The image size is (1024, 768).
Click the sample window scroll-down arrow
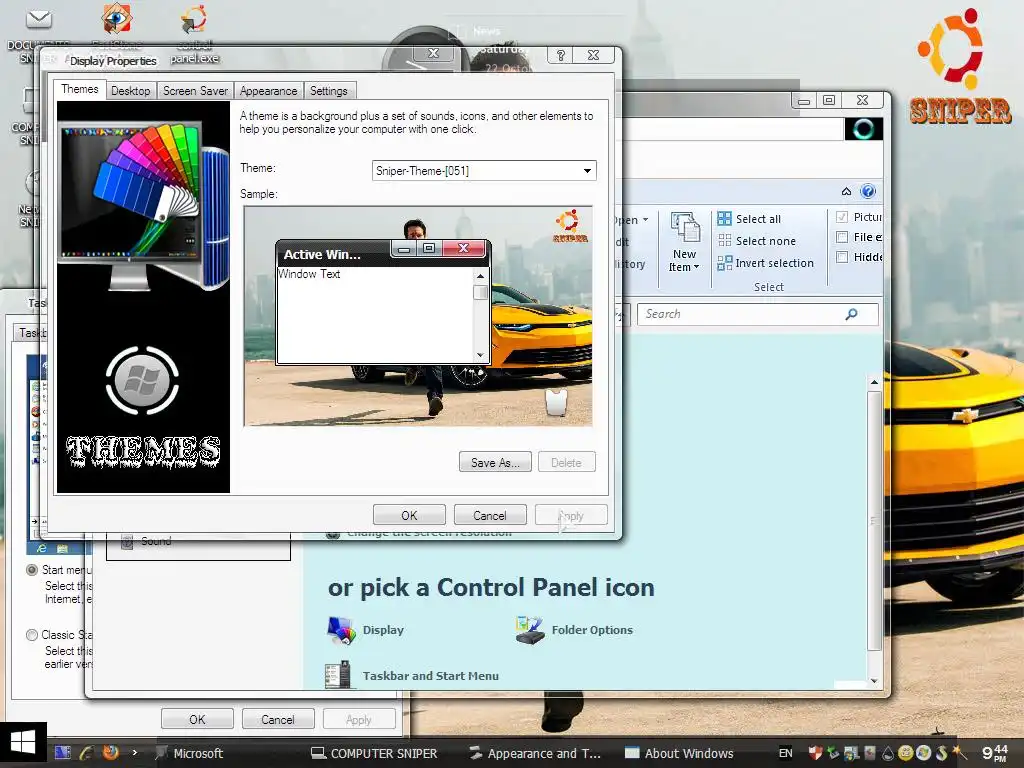[481, 355]
